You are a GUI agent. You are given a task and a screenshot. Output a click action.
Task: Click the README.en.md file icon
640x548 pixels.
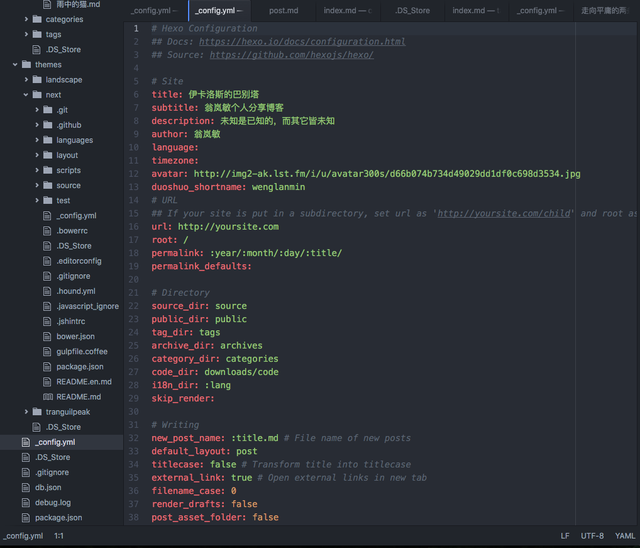pyautogui.click(x=47, y=382)
